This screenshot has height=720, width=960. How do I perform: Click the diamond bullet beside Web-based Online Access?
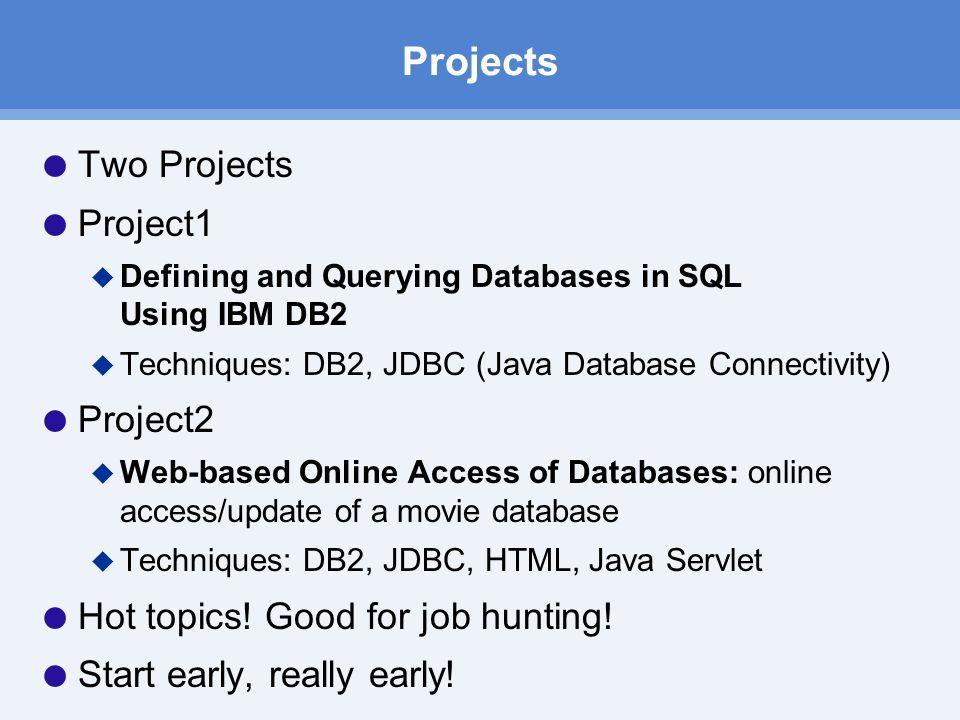click(x=103, y=473)
